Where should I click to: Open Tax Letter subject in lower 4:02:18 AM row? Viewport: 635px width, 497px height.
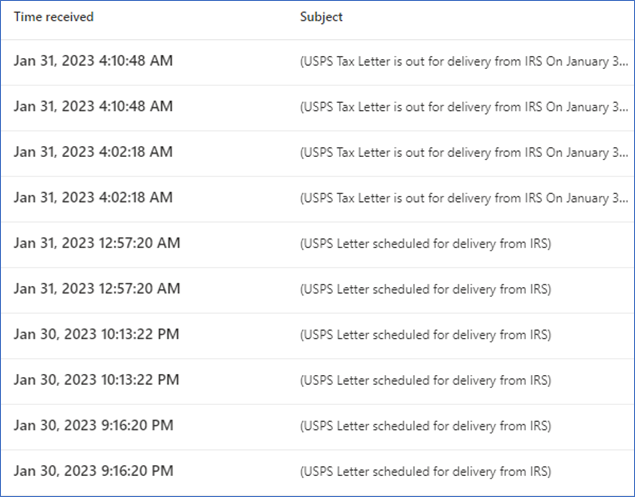pyautogui.click(x=464, y=198)
